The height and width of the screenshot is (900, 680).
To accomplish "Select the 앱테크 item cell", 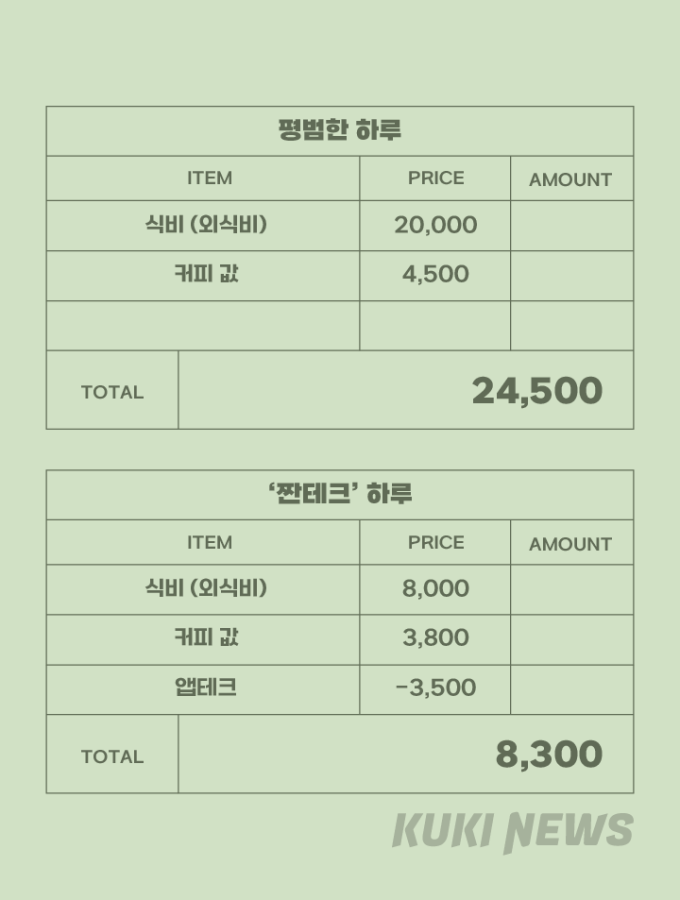I will click(x=205, y=687).
